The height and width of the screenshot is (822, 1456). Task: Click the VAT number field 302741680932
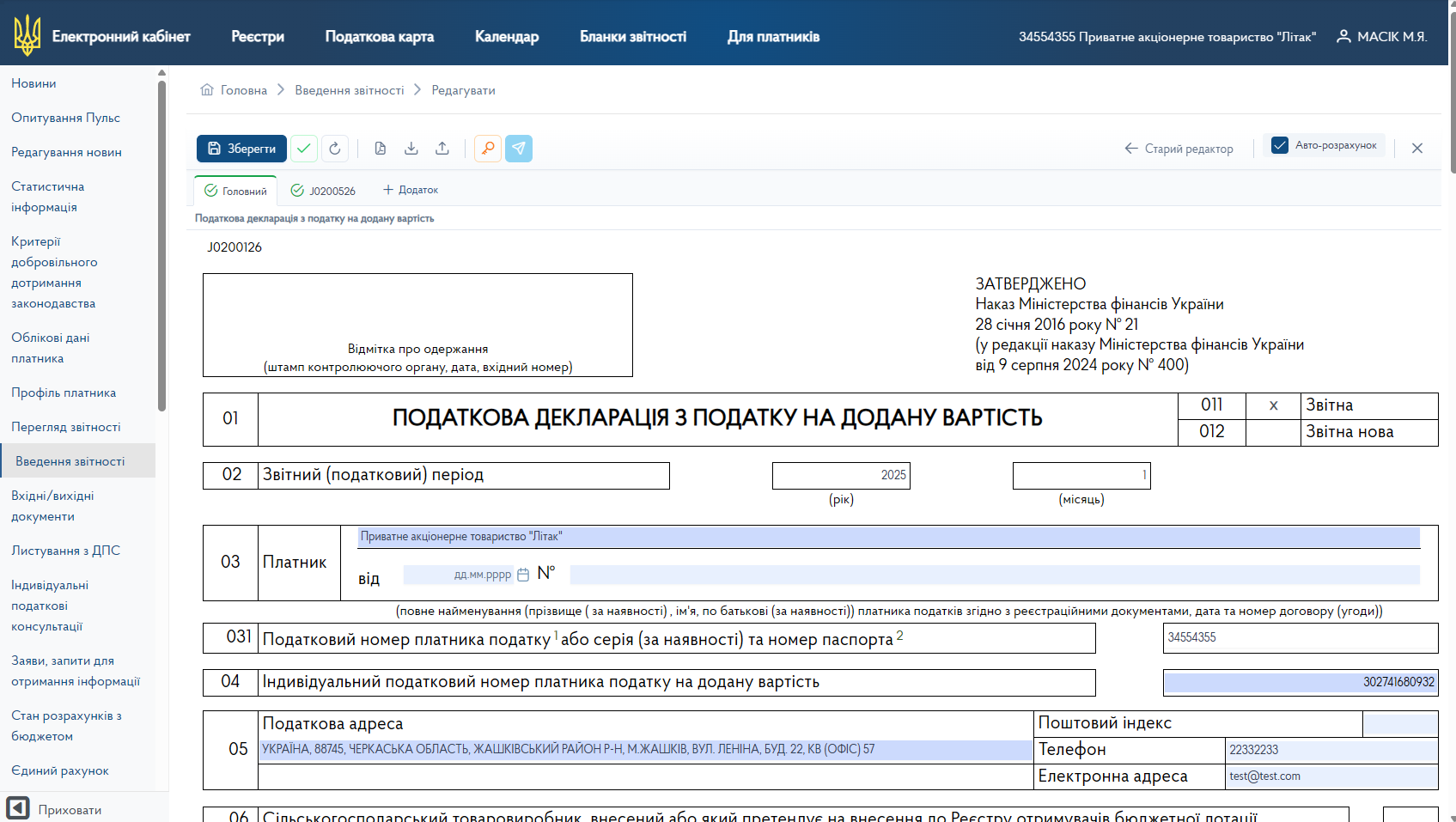[1301, 682]
